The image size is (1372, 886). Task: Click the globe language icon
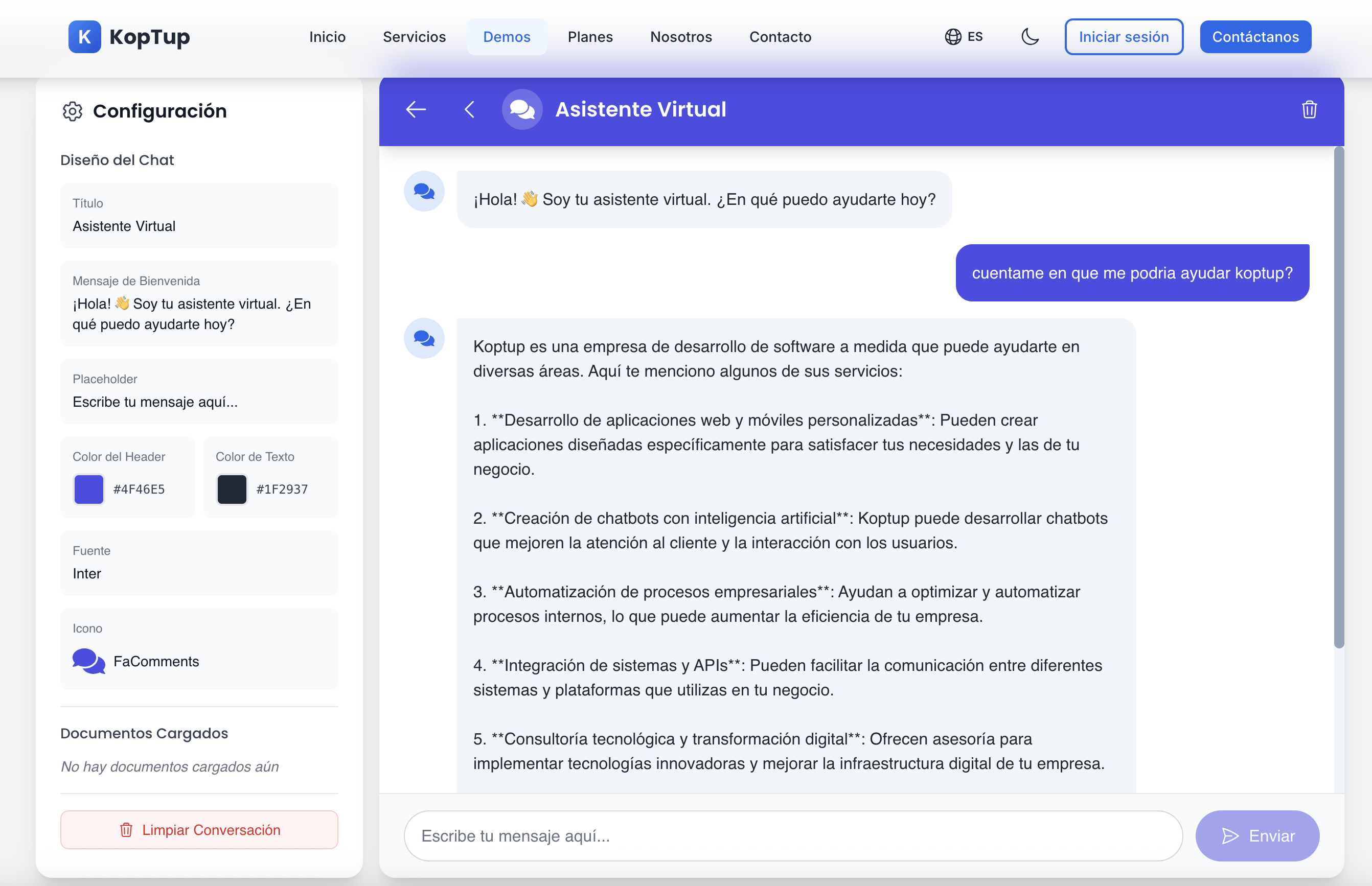click(x=954, y=36)
